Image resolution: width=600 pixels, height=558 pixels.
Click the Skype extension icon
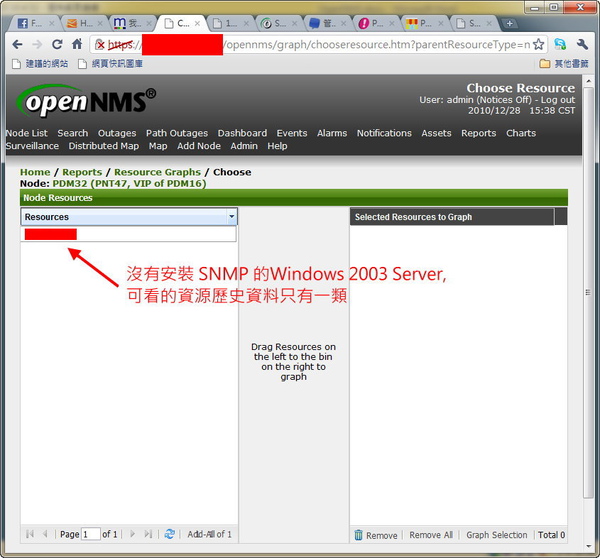pos(560,44)
